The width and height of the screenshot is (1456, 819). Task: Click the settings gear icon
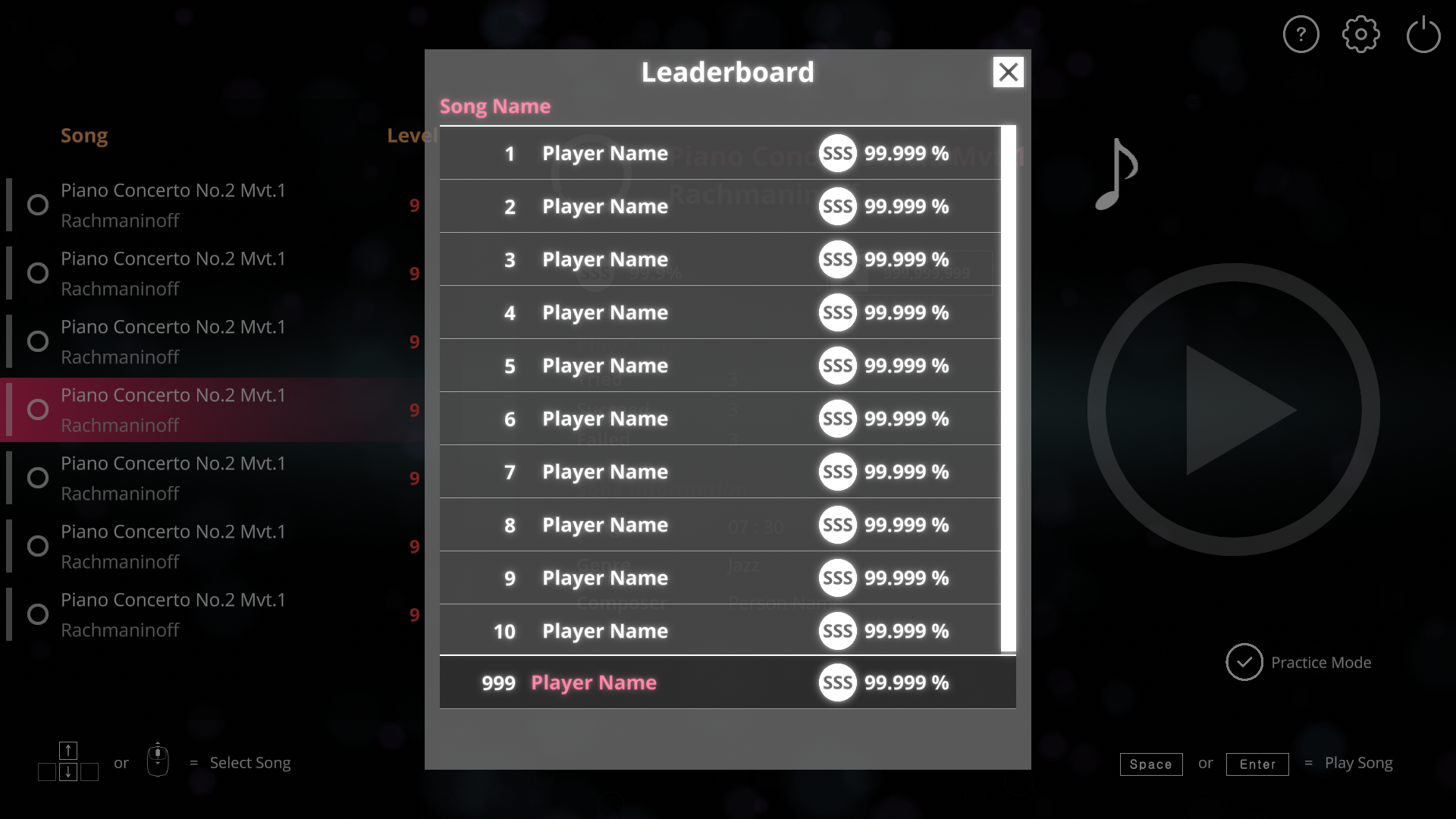point(1361,34)
